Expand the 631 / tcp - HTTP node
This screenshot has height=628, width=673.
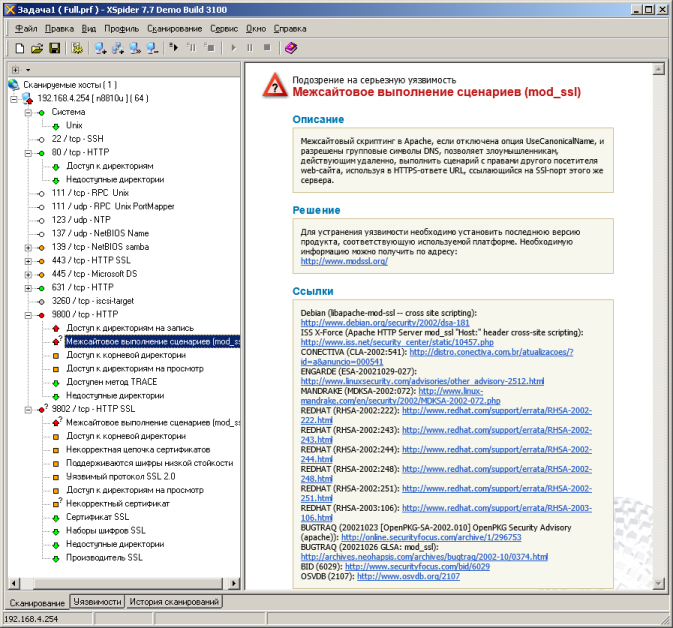pyautogui.click(x=28, y=288)
